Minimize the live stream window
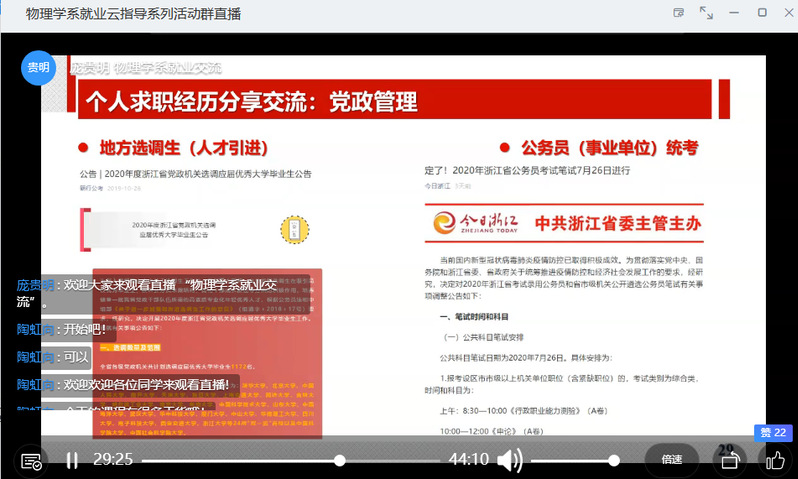The image size is (798, 479). tap(735, 13)
